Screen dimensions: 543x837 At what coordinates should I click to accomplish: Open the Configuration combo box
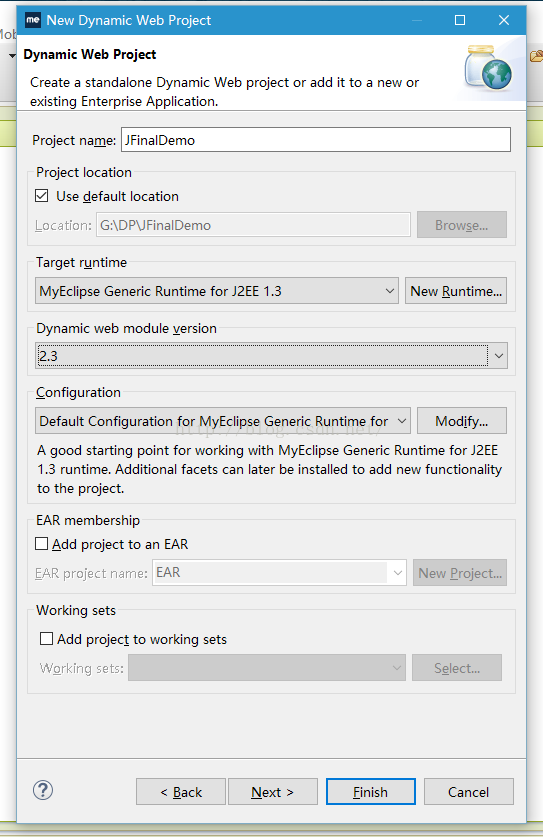(x=223, y=421)
